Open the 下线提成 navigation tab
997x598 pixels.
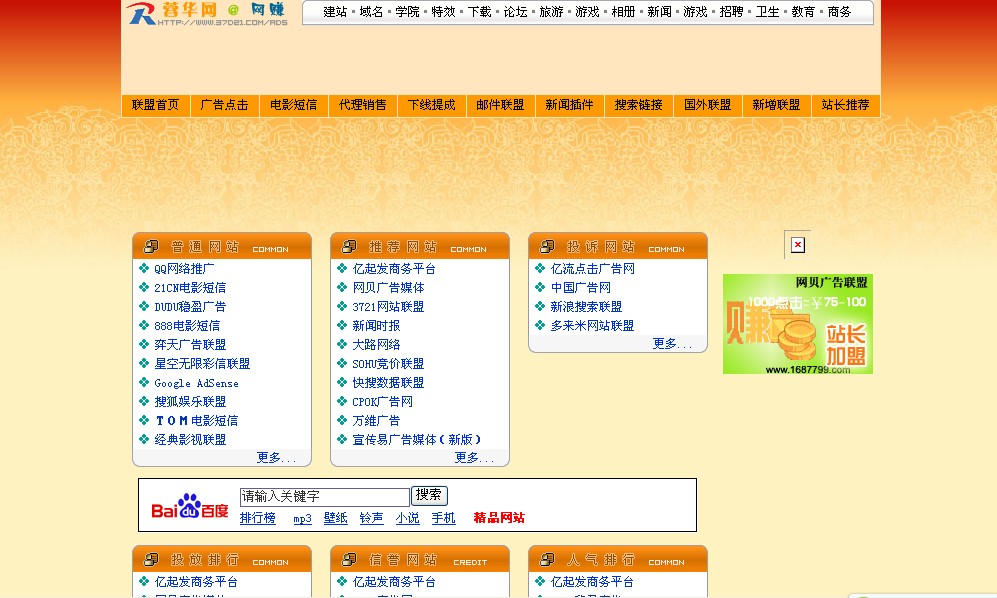click(431, 105)
